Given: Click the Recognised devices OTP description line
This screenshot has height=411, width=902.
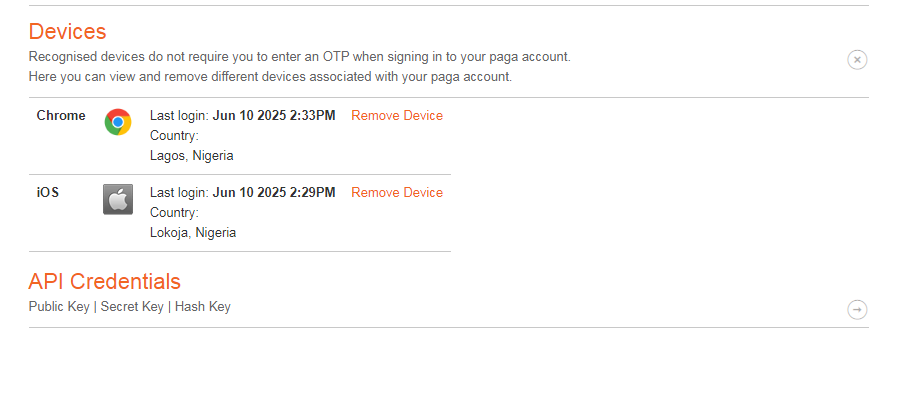Looking at the screenshot, I should (x=300, y=57).
